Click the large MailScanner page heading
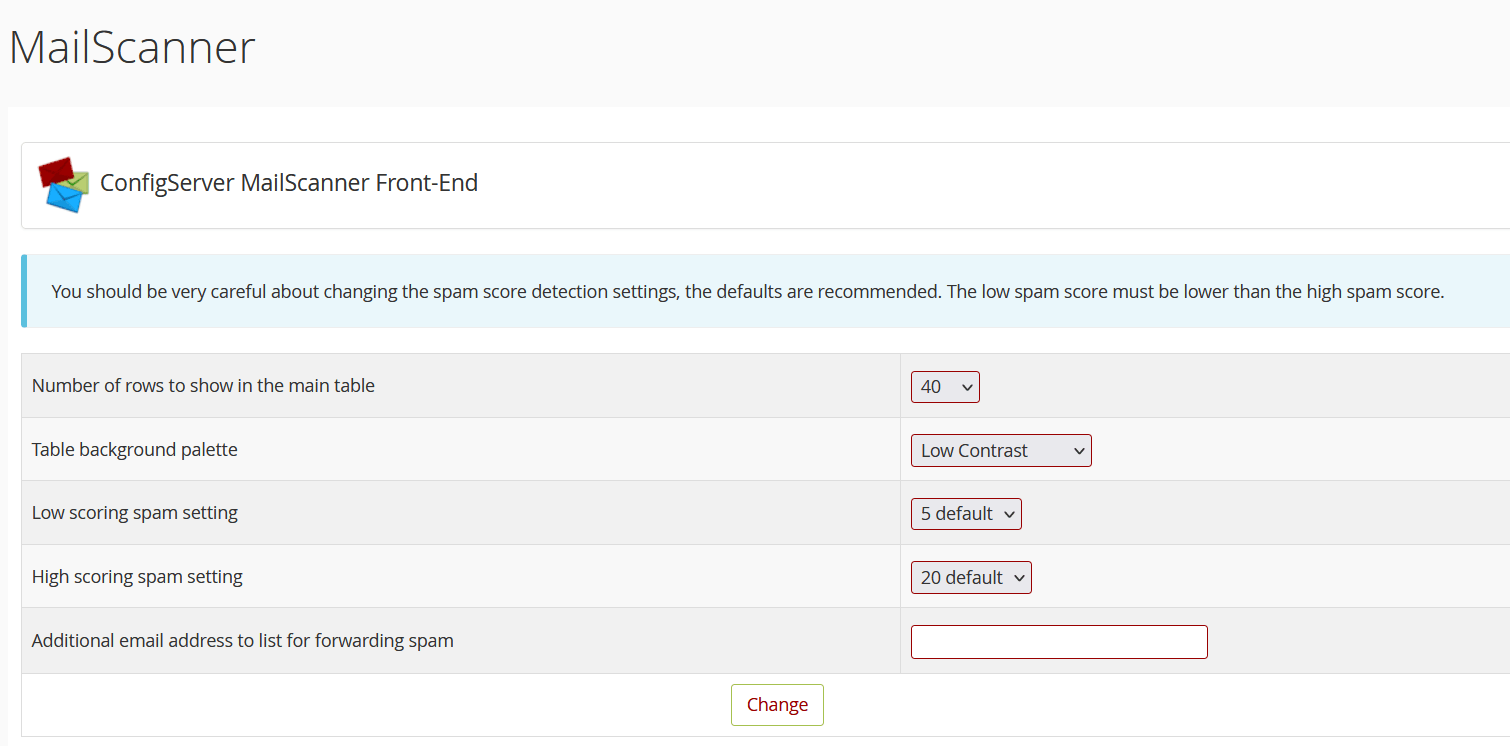1510x746 pixels. pyautogui.click(x=132, y=47)
